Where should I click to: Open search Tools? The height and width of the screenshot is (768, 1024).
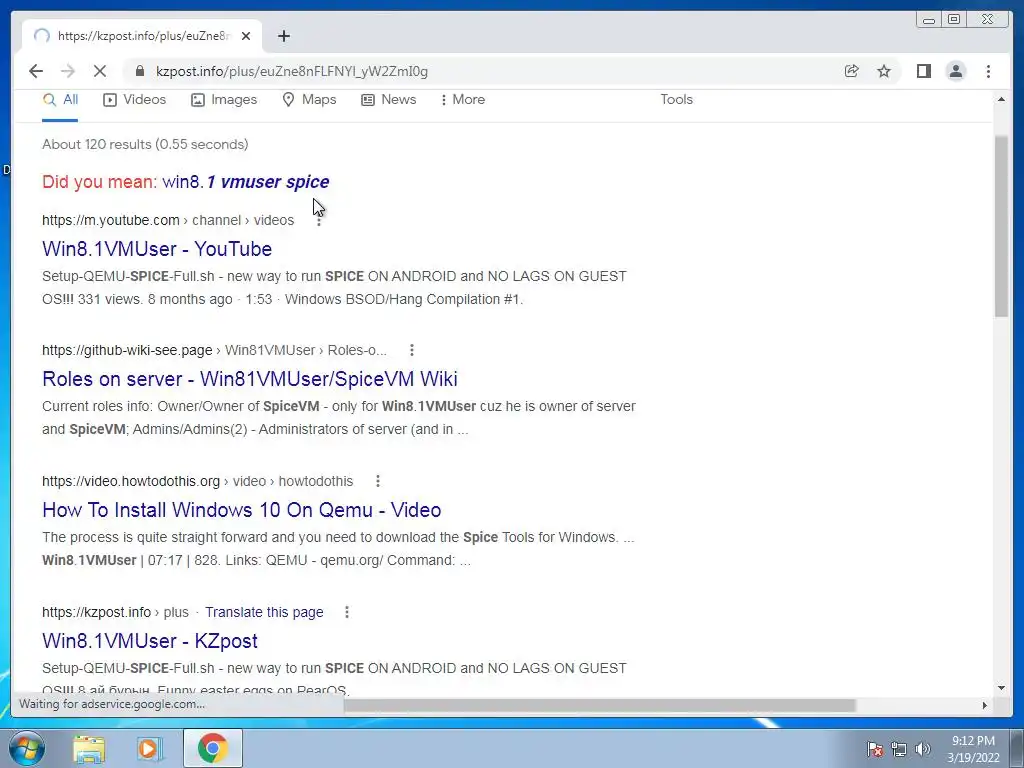pyautogui.click(x=676, y=100)
